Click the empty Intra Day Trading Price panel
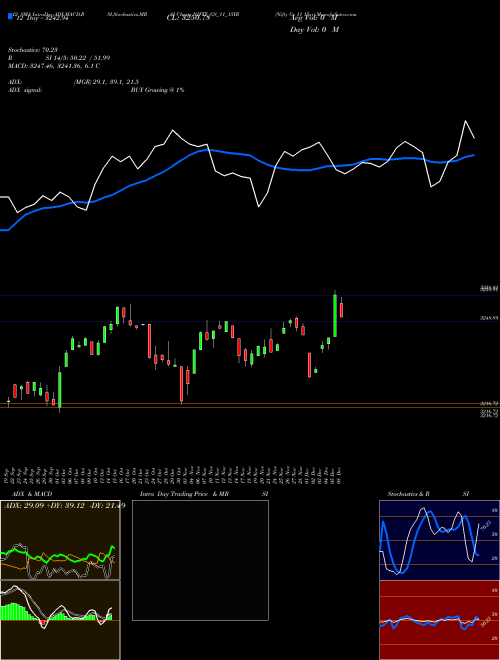 [x=200, y=560]
